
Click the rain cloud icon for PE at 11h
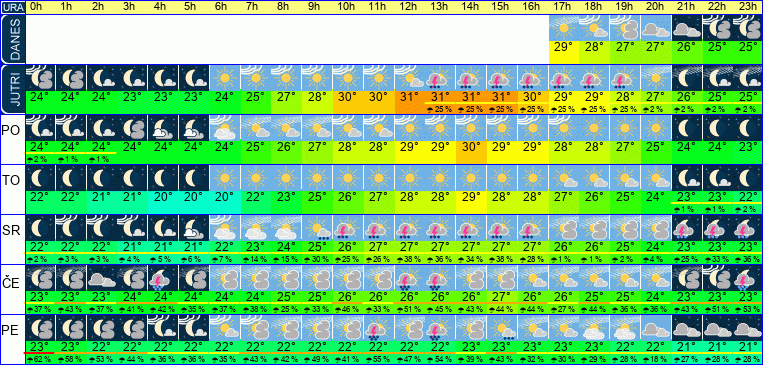click(379, 328)
